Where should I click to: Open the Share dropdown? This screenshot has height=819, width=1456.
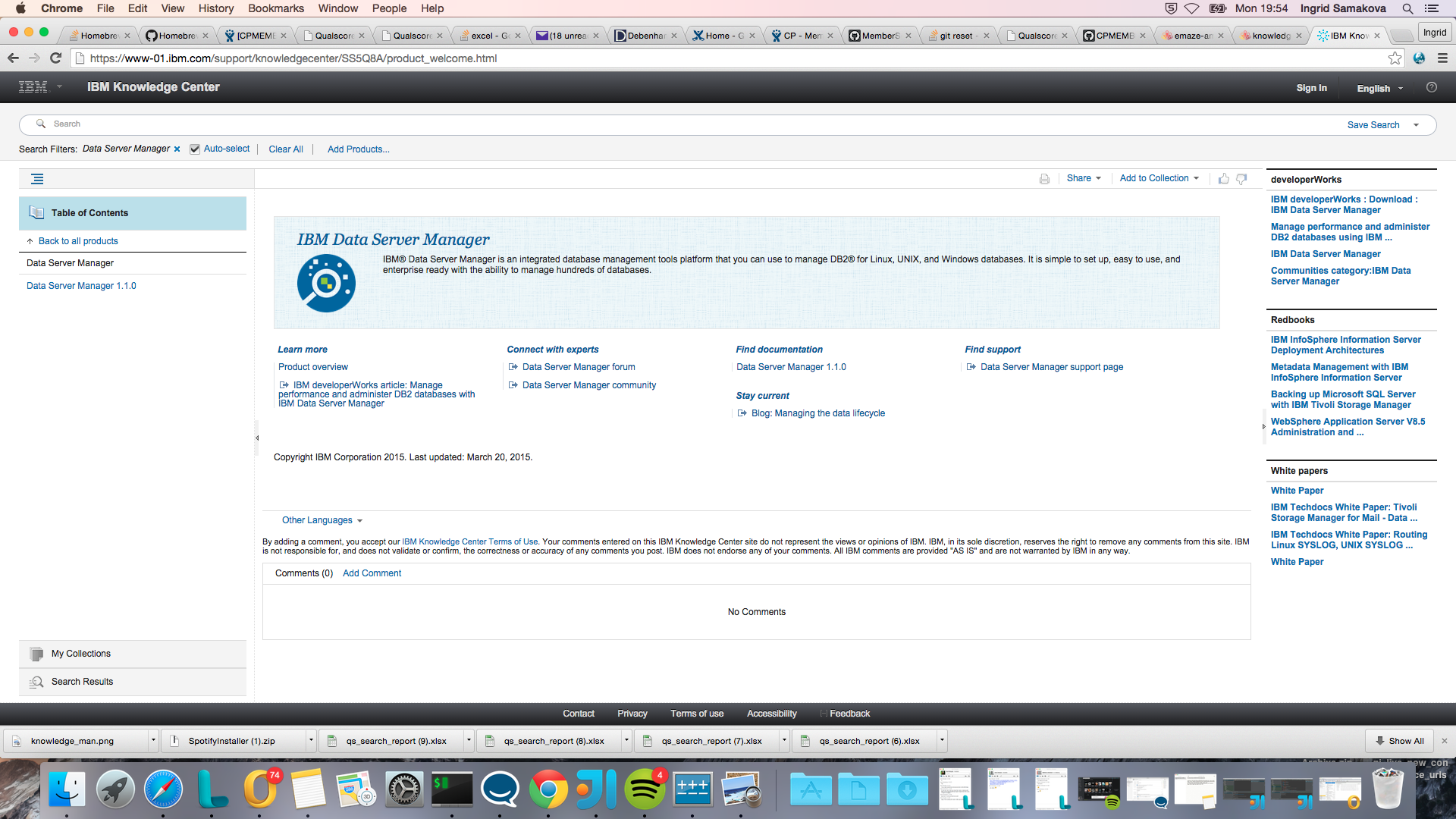click(1084, 178)
